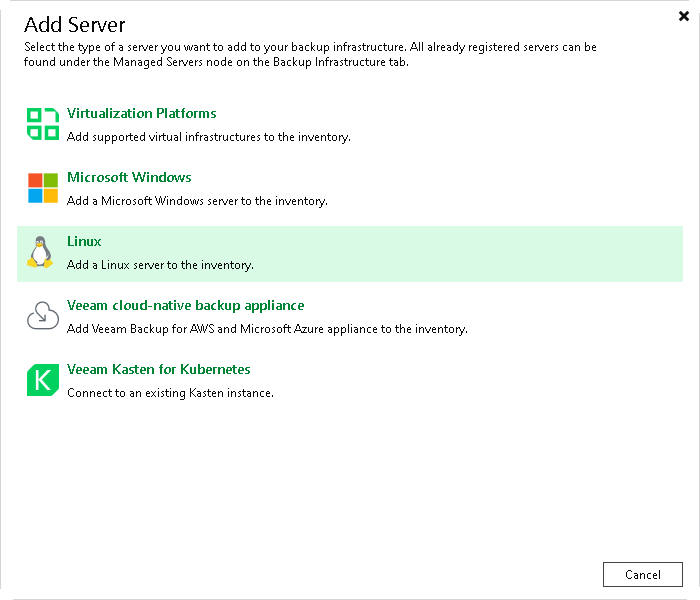
Task: Click the Managed Servers instruction paragraph
Action: [310, 54]
